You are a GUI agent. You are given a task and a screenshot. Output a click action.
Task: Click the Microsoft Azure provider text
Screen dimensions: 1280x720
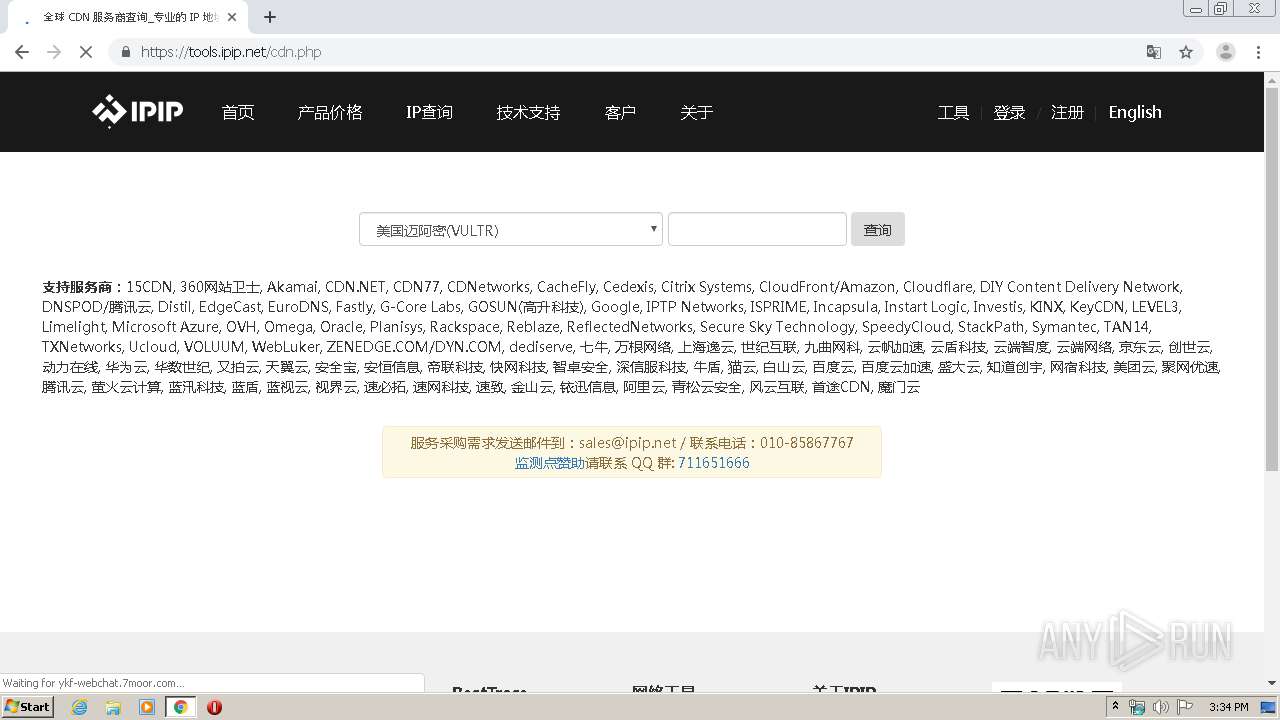165,327
